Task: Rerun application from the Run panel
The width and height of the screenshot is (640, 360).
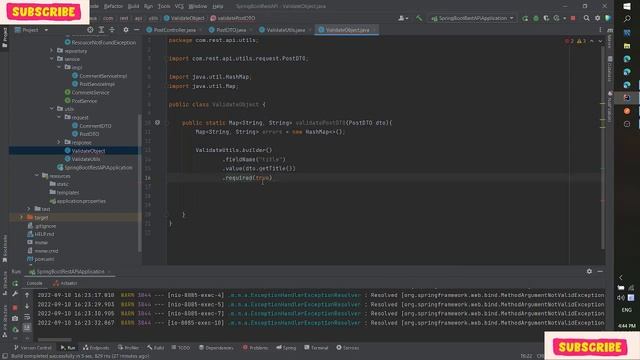Action: pyautogui.click(x=15, y=283)
